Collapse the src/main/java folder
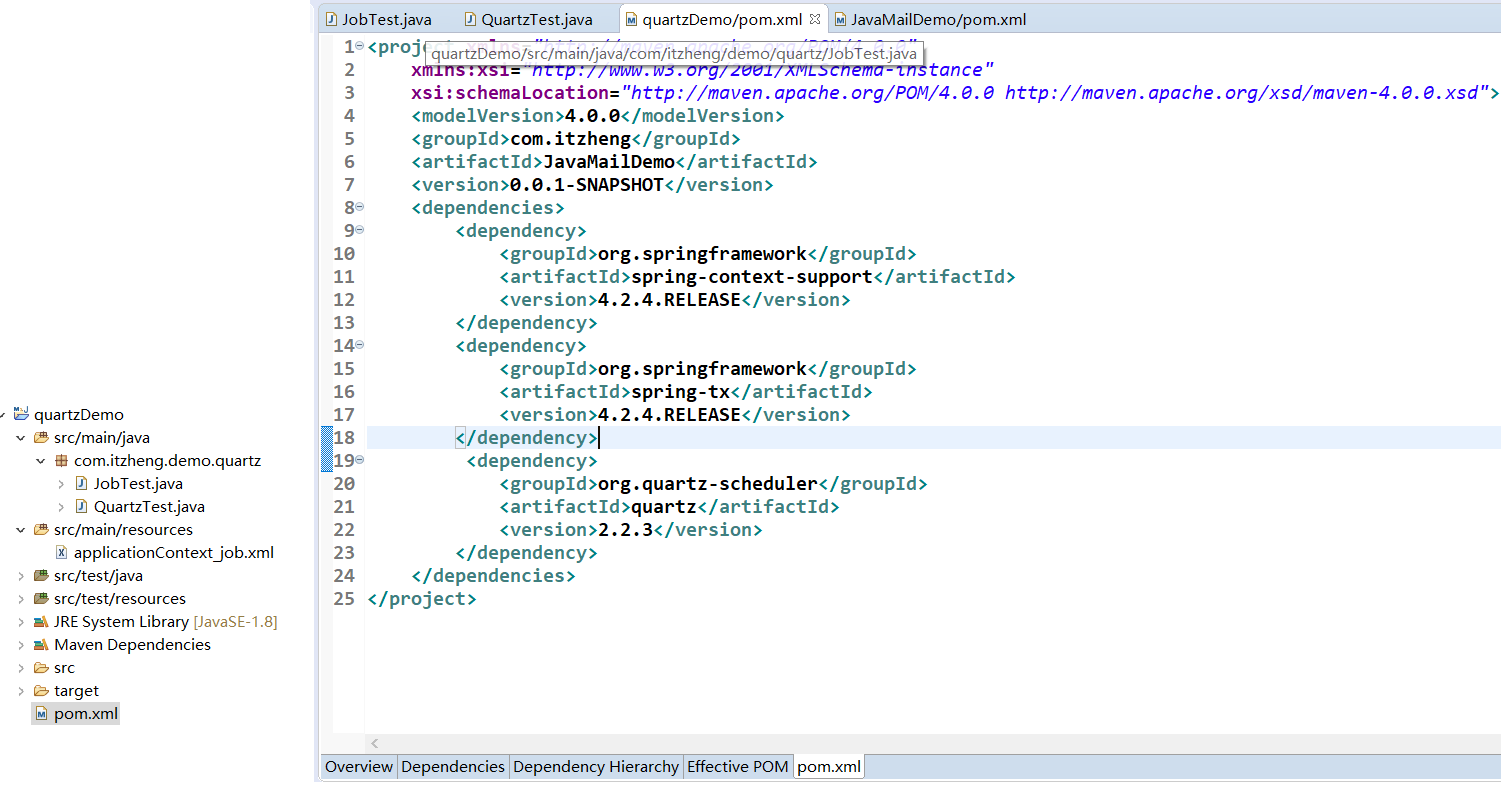The width and height of the screenshot is (1501, 795). click(21, 437)
